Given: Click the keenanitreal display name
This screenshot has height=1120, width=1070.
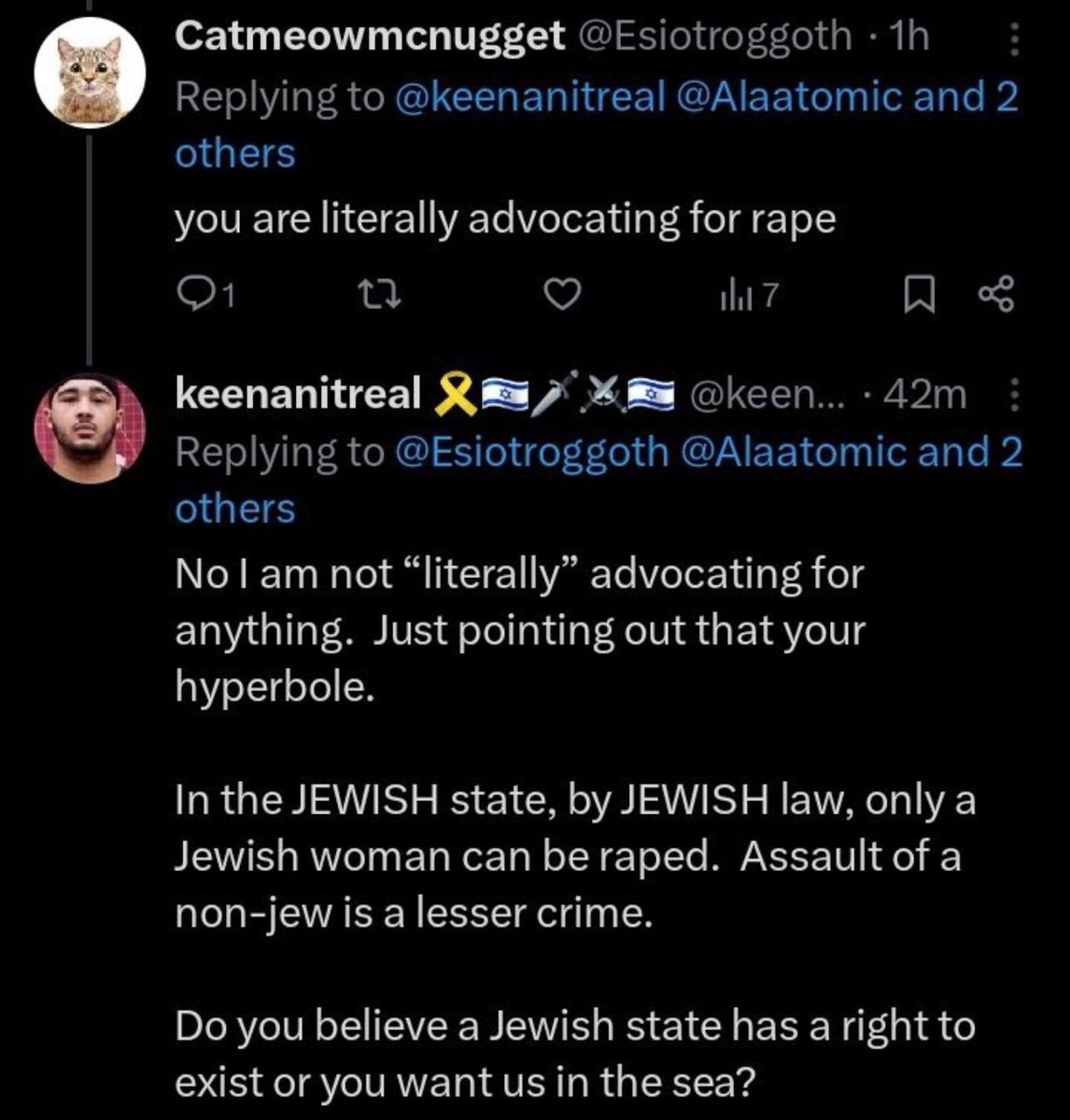Looking at the screenshot, I should pyautogui.click(x=298, y=396).
